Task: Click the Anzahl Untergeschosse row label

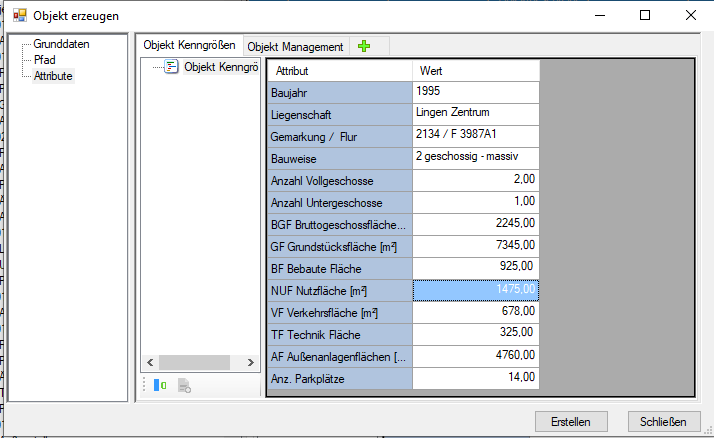Action: pos(340,203)
